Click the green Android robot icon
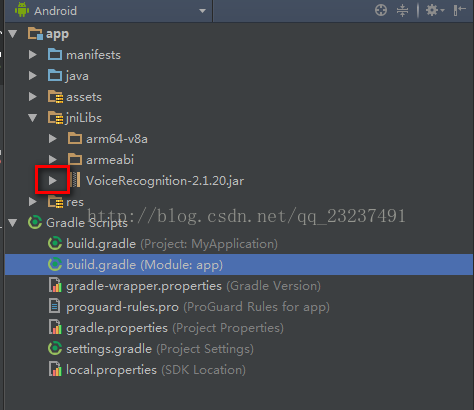 pyautogui.click(x=22, y=10)
